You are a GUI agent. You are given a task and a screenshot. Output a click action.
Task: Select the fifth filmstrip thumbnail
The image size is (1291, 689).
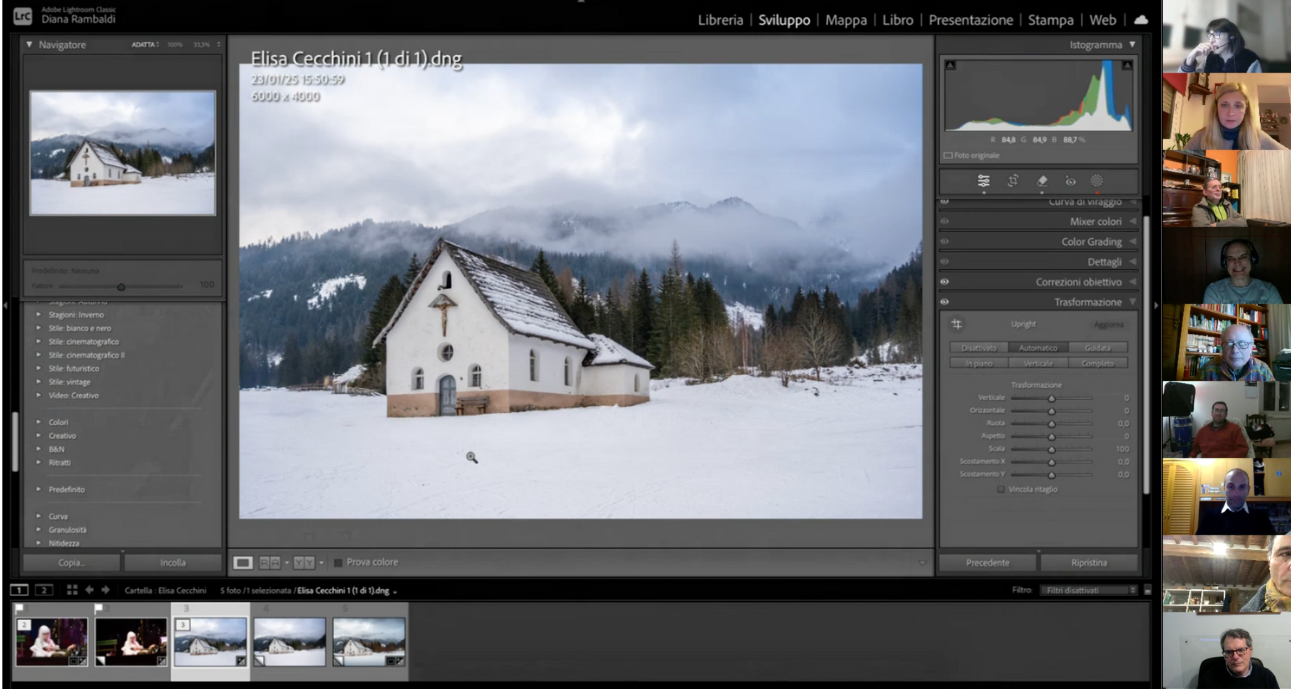pyautogui.click(x=369, y=641)
